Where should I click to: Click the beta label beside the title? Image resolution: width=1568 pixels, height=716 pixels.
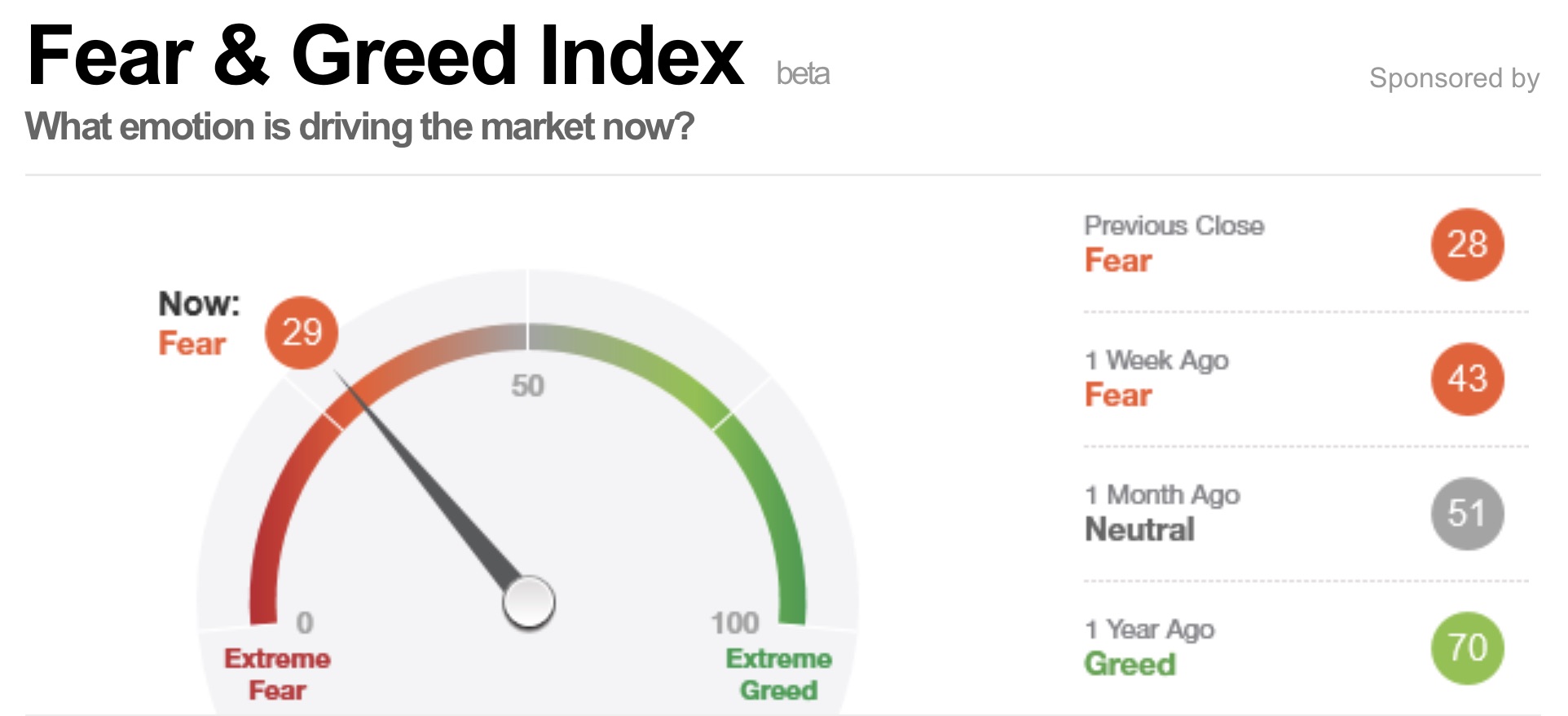coord(803,74)
